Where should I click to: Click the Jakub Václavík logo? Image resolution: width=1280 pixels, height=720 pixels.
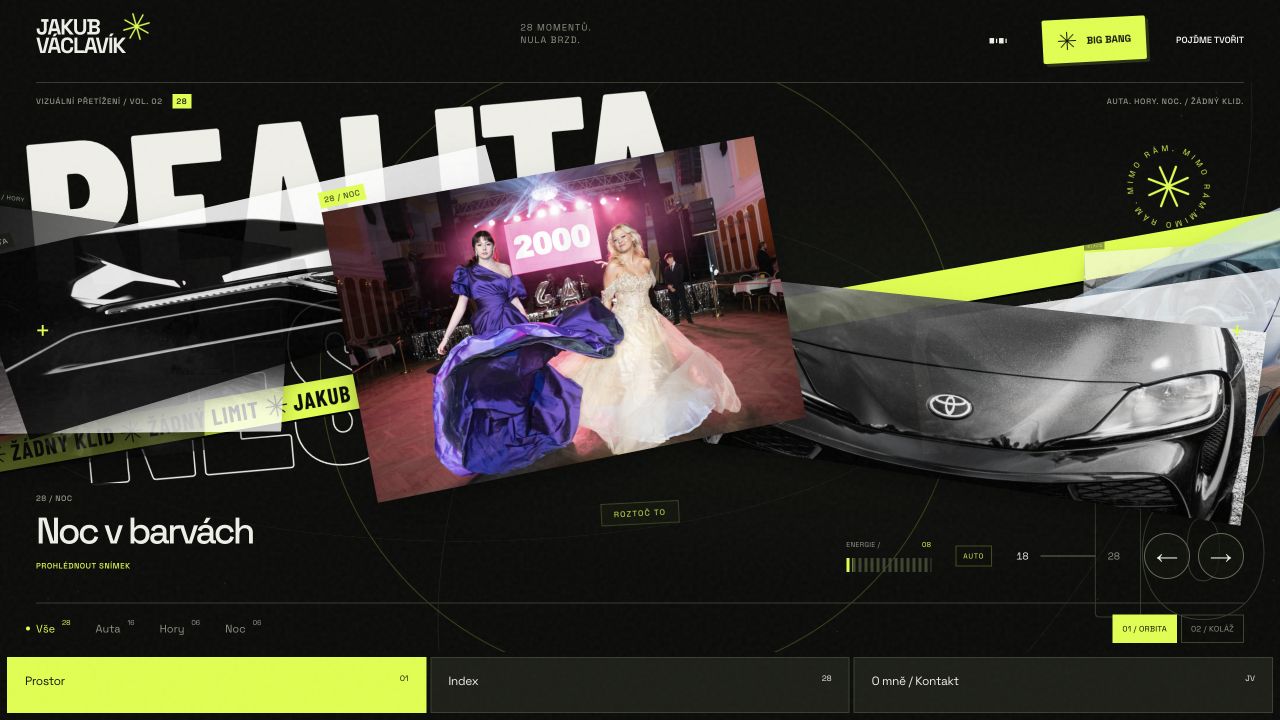[x=93, y=33]
